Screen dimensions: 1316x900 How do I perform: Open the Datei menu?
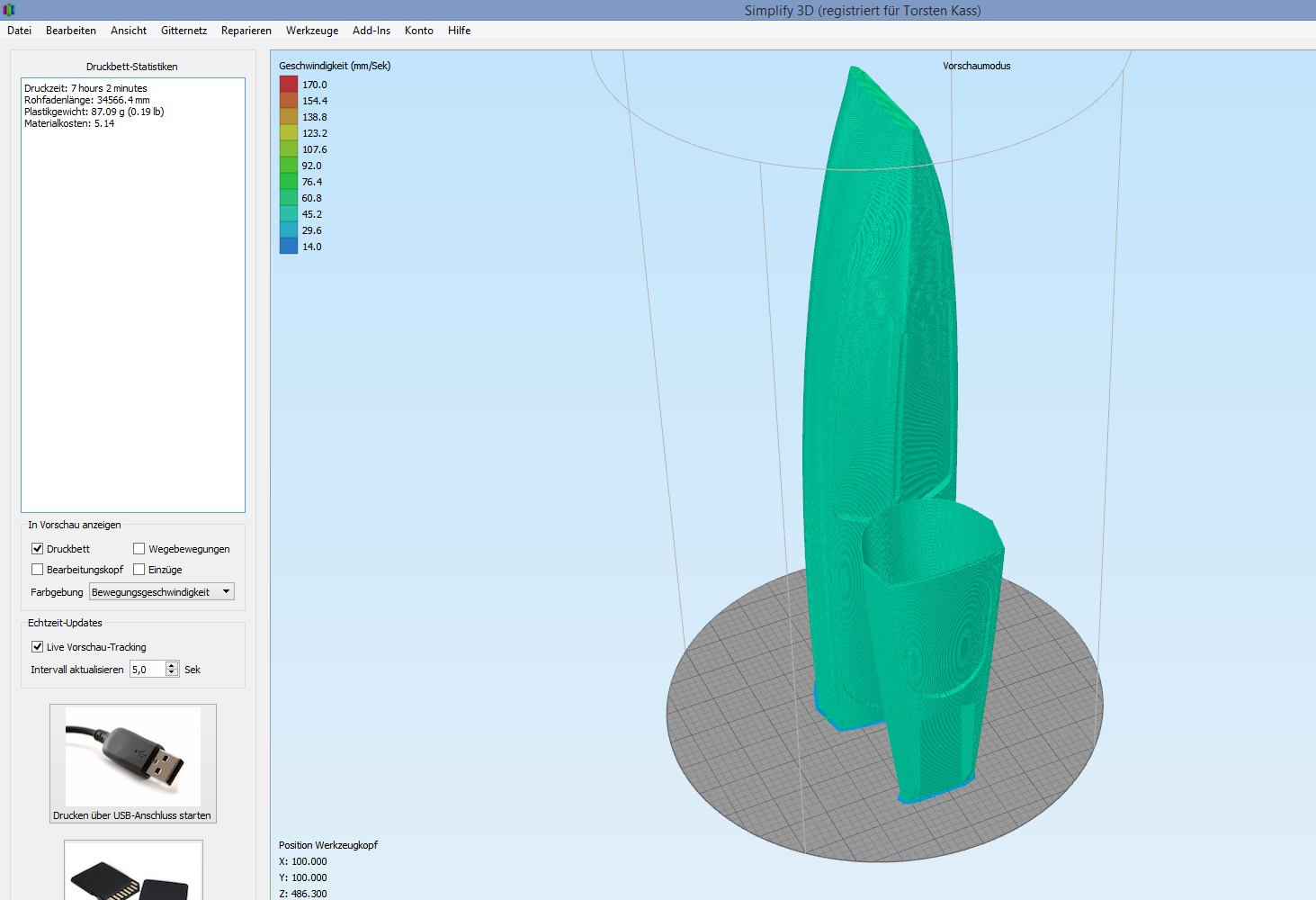pyautogui.click(x=19, y=31)
